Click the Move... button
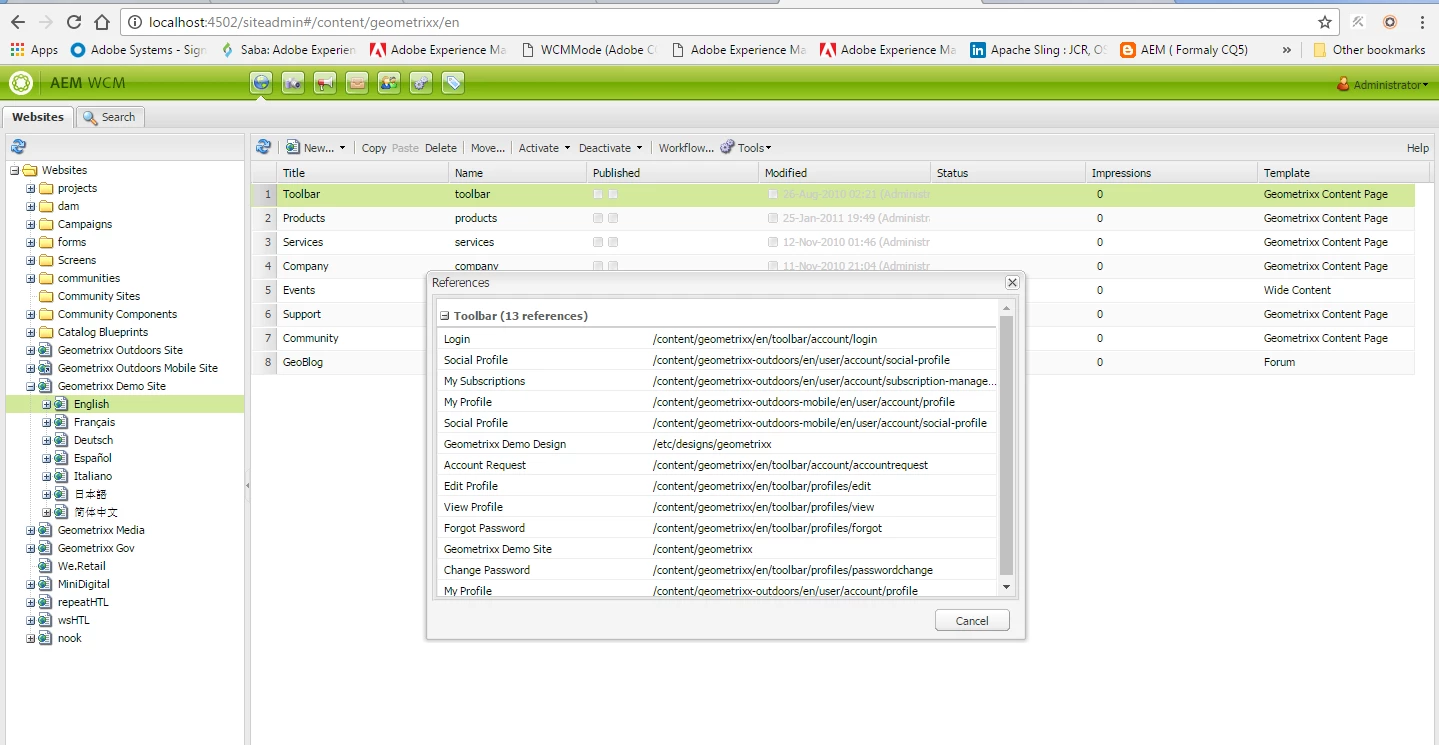Image resolution: width=1439 pixels, height=745 pixels. (488, 148)
